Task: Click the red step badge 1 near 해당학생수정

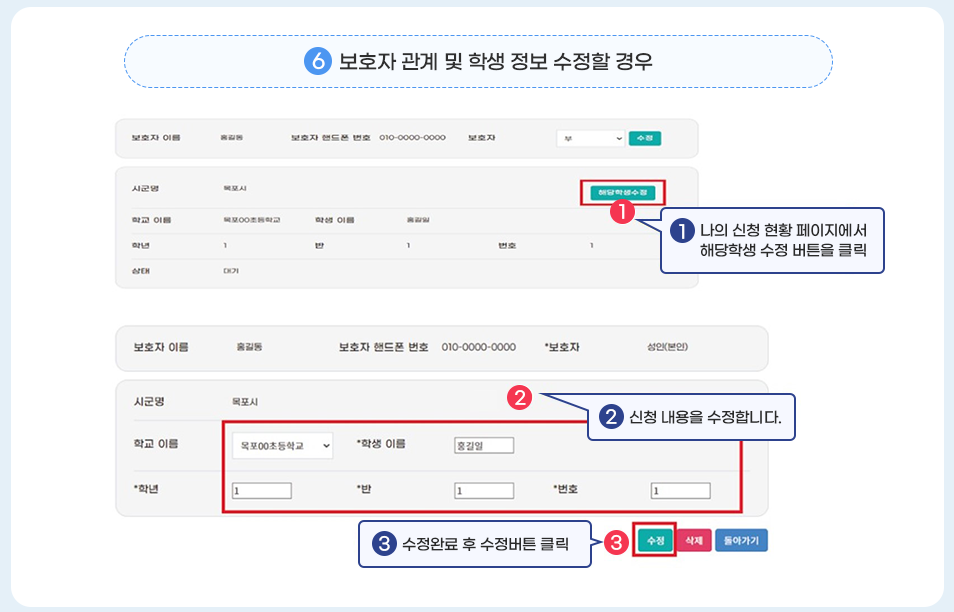Action: tap(622, 213)
